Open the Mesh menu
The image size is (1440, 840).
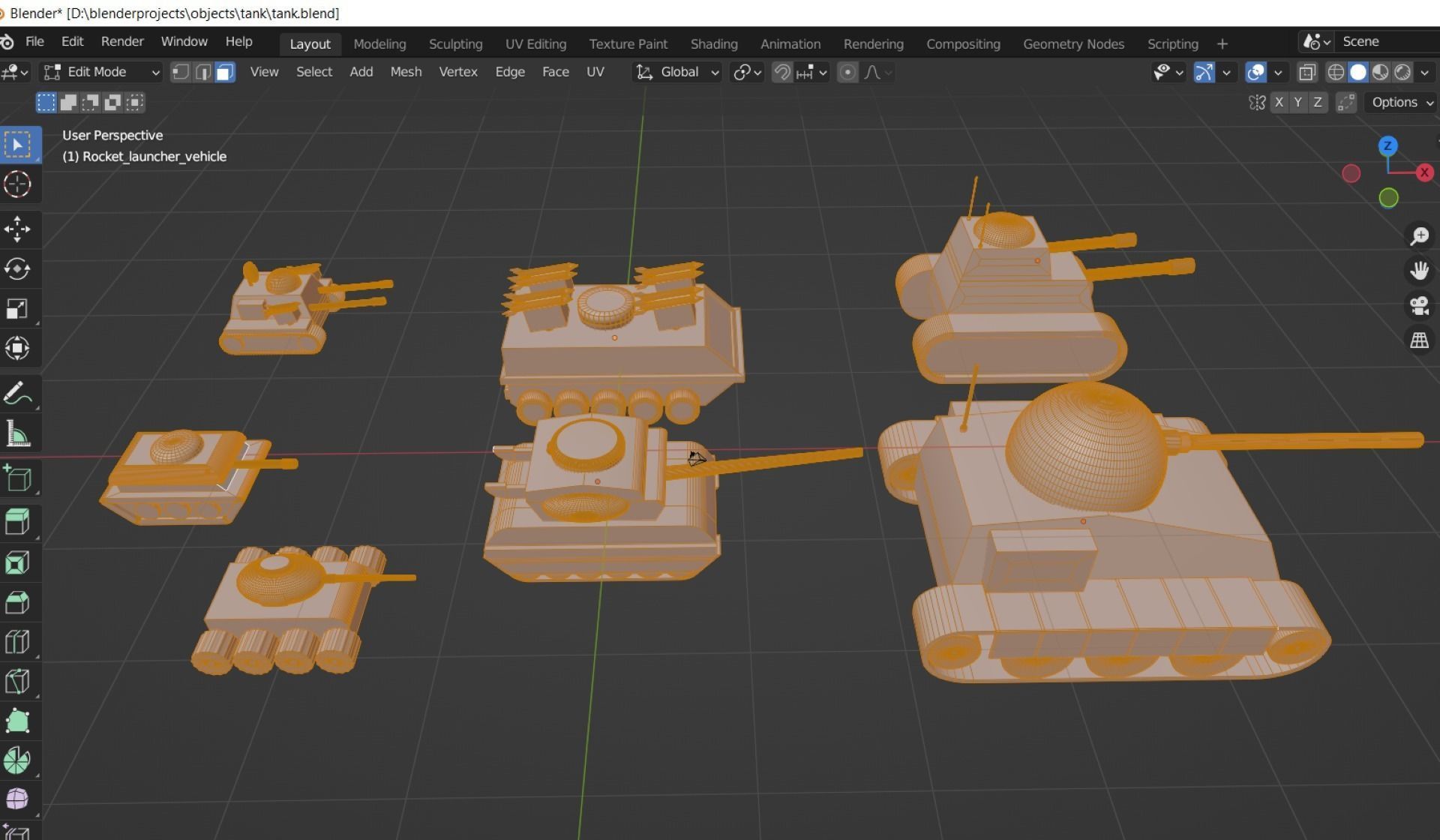[406, 71]
